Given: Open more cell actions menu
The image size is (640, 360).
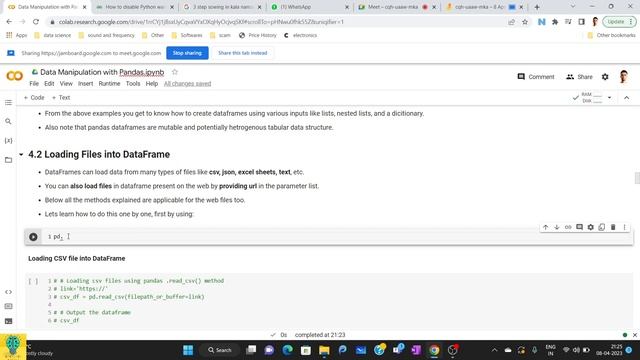Looking at the screenshot, I should (x=624, y=227).
